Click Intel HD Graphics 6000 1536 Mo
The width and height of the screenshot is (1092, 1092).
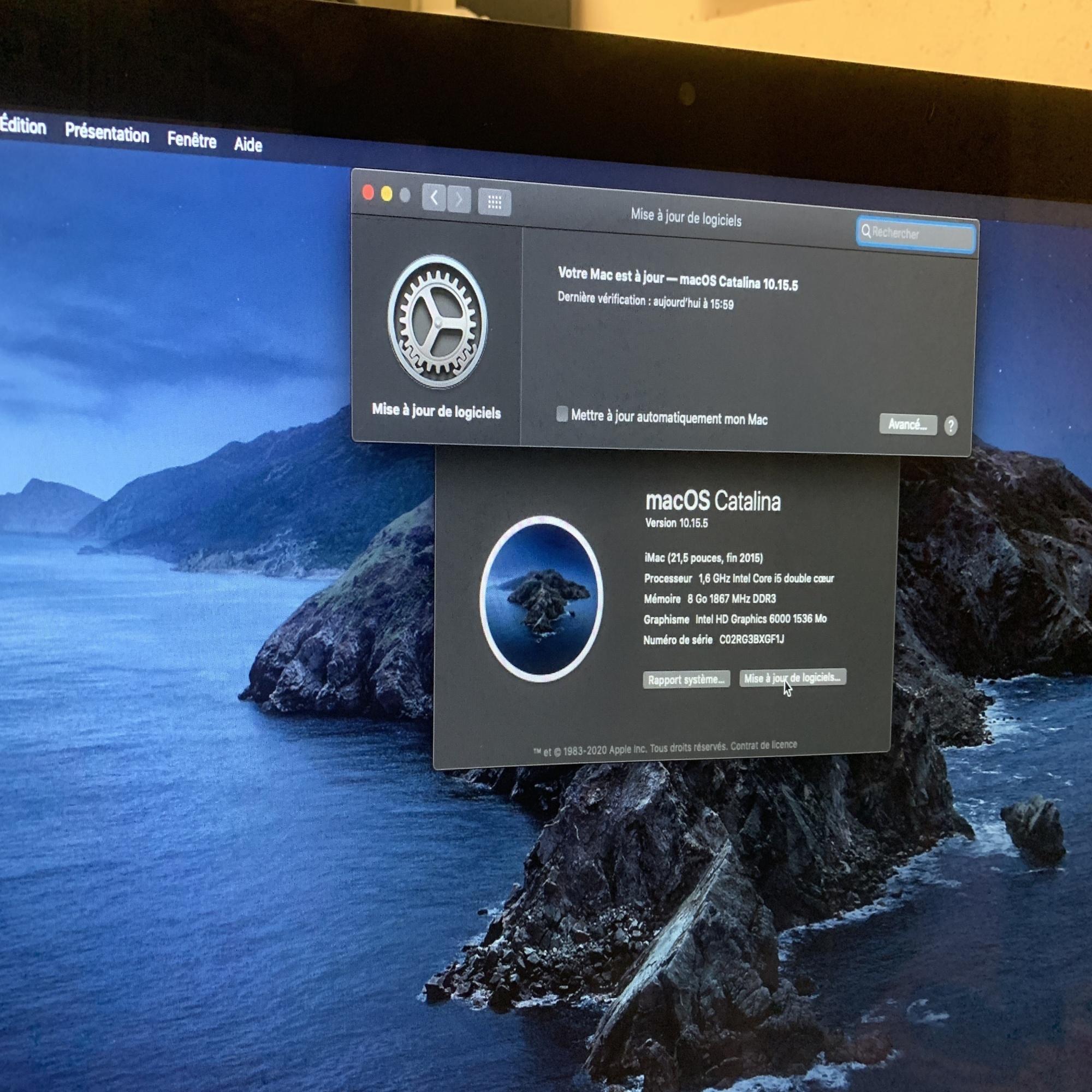[x=761, y=619]
